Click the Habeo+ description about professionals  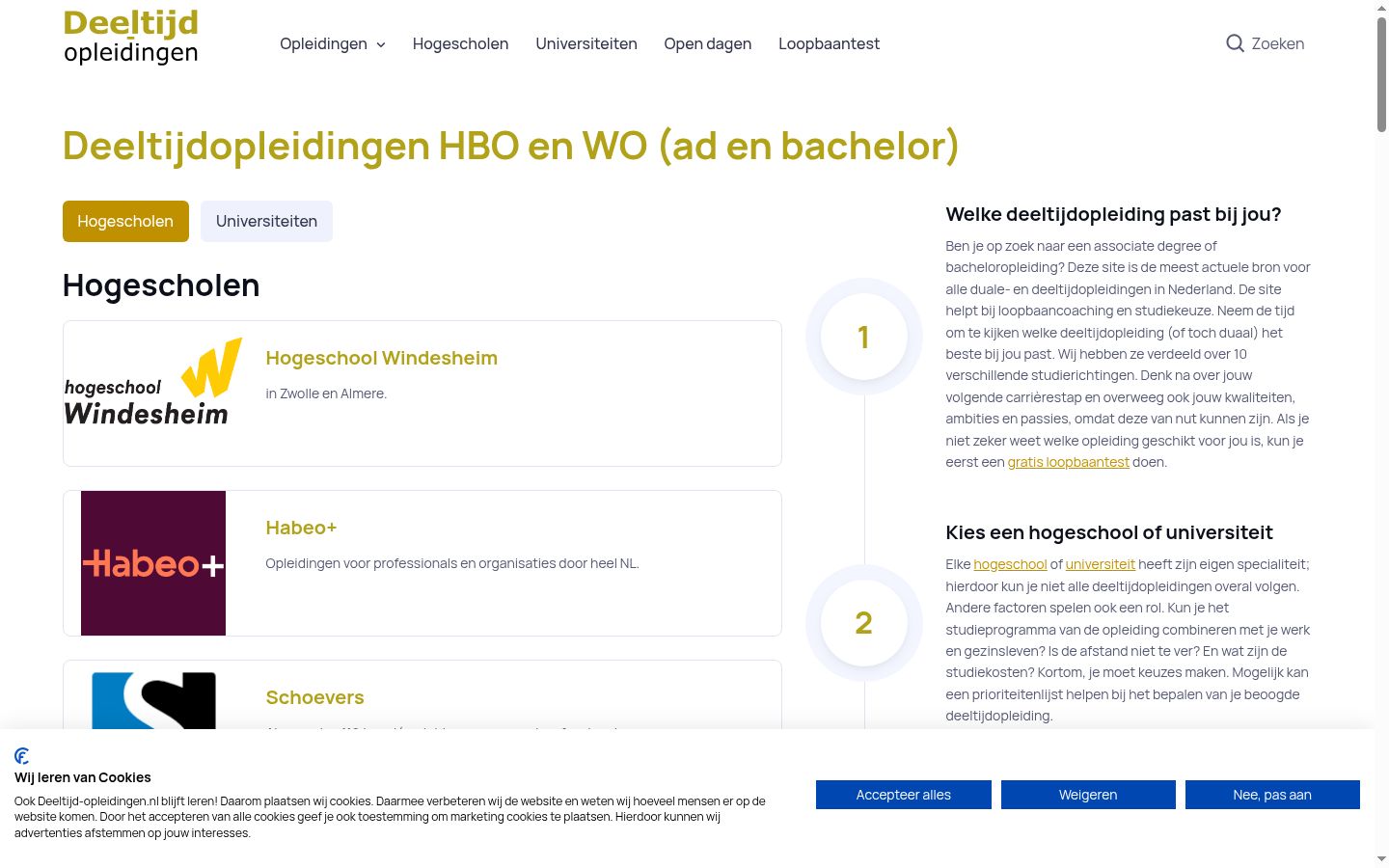point(452,563)
